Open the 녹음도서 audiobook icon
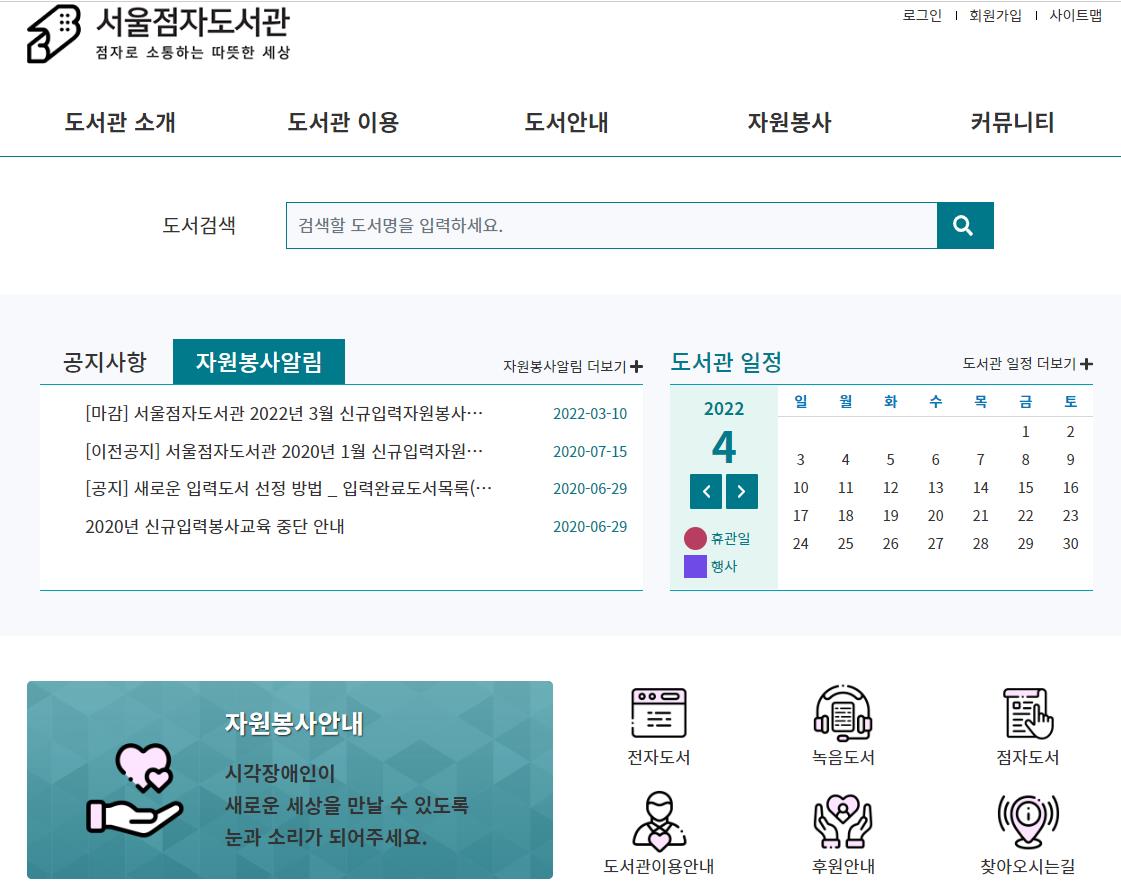Image resolution: width=1121 pixels, height=882 pixels. tap(842, 726)
